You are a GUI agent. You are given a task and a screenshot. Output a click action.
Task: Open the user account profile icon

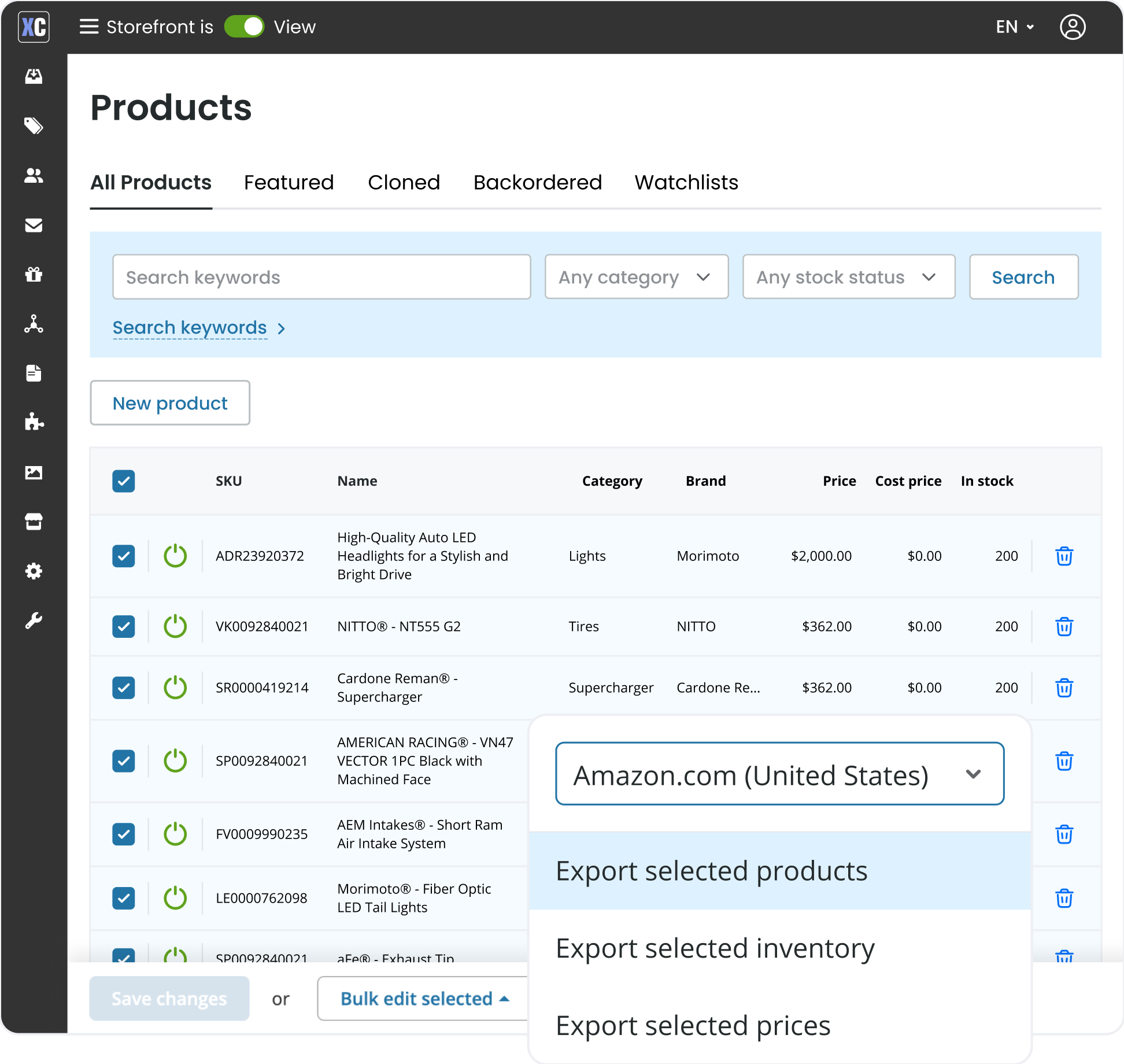pos(1072,27)
